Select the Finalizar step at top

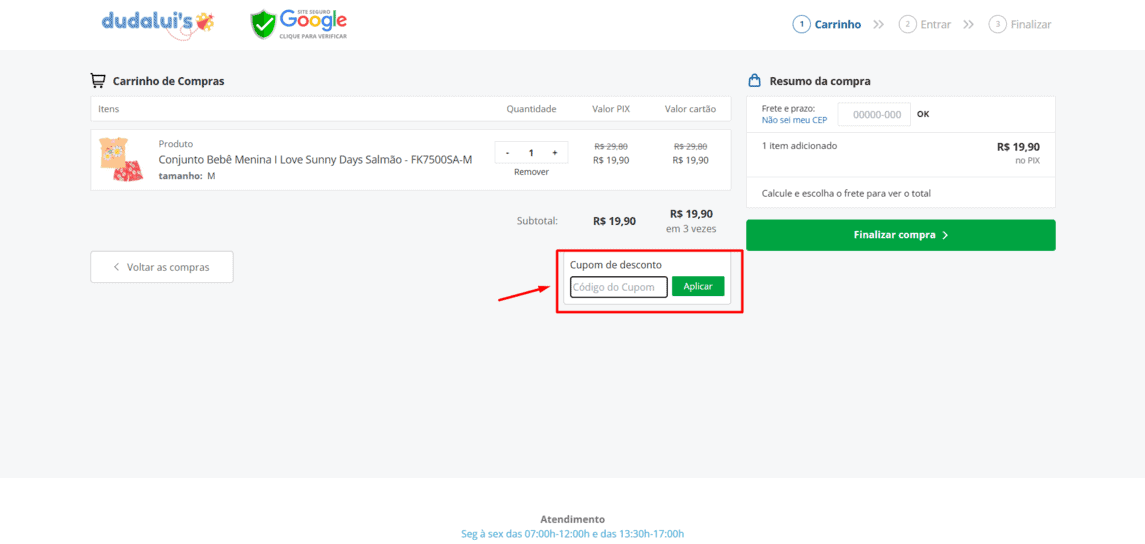1019,24
